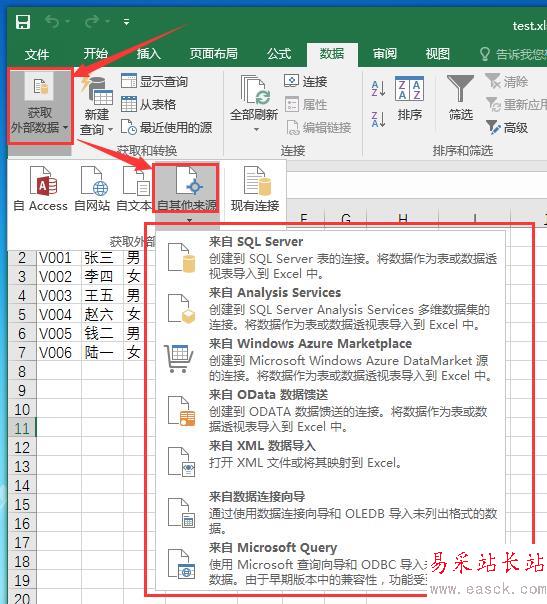Screen dimensions: 547x604
Task: Click the 自网站 import icon
Action: click(x=92, y=189)
